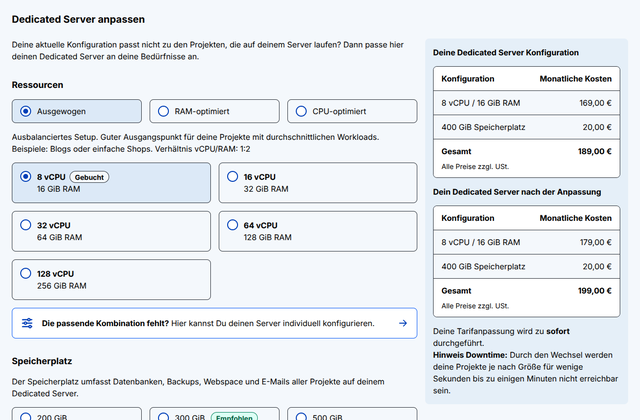Select the Ausgewogen resource profile
This screenshot has width=640, height=420.
[x=77, y=111]
